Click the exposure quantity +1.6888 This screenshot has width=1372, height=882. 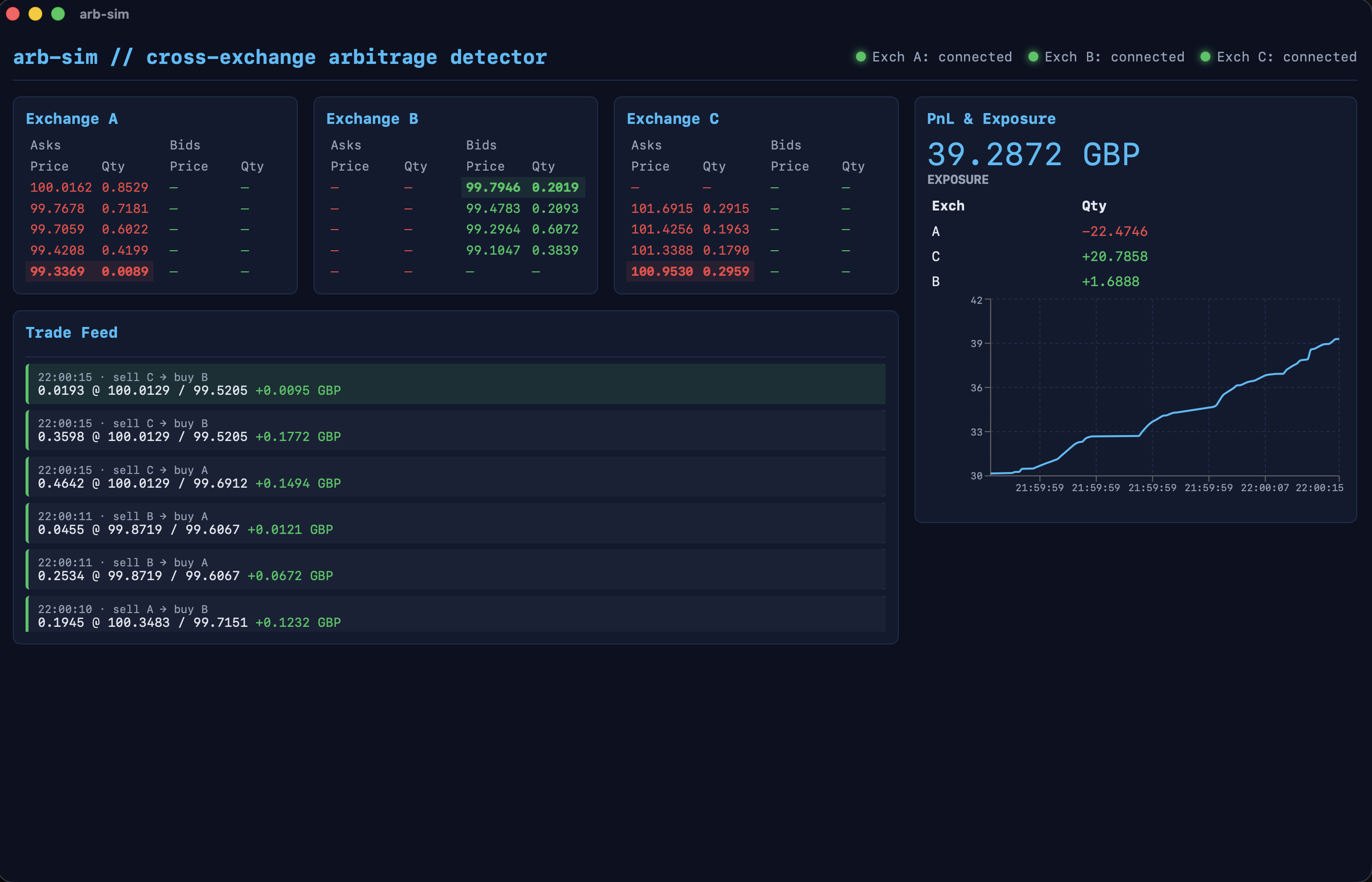(1111, 282)
